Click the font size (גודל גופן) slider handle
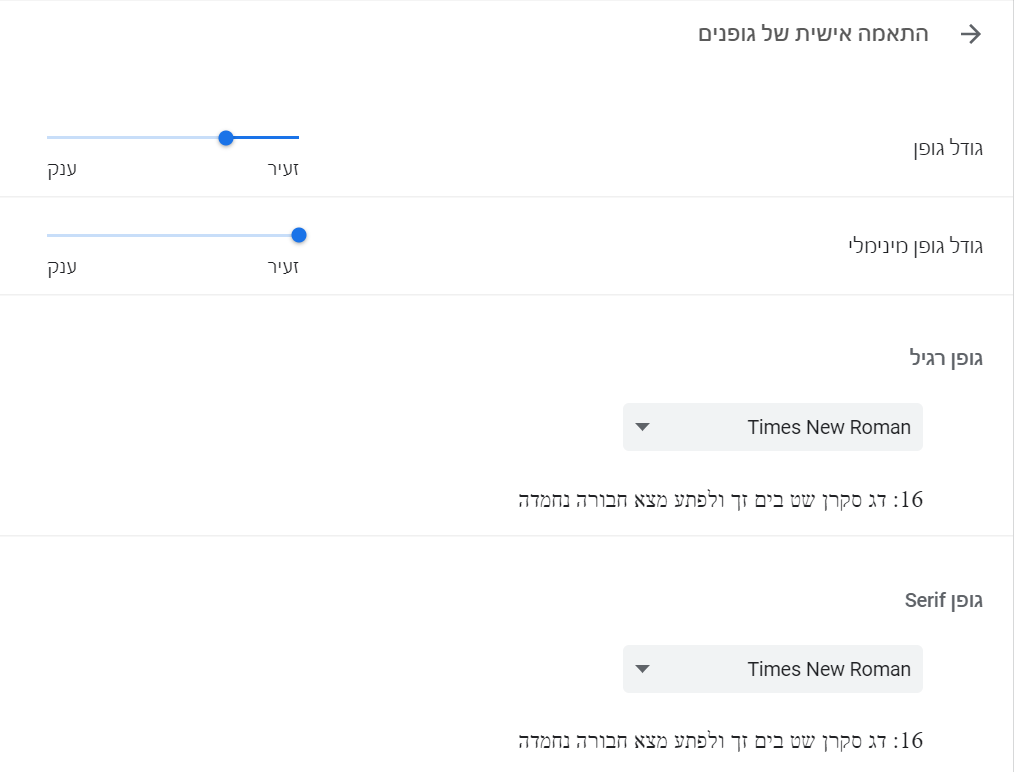This screenshot has width=1014, height=772. 226,137
